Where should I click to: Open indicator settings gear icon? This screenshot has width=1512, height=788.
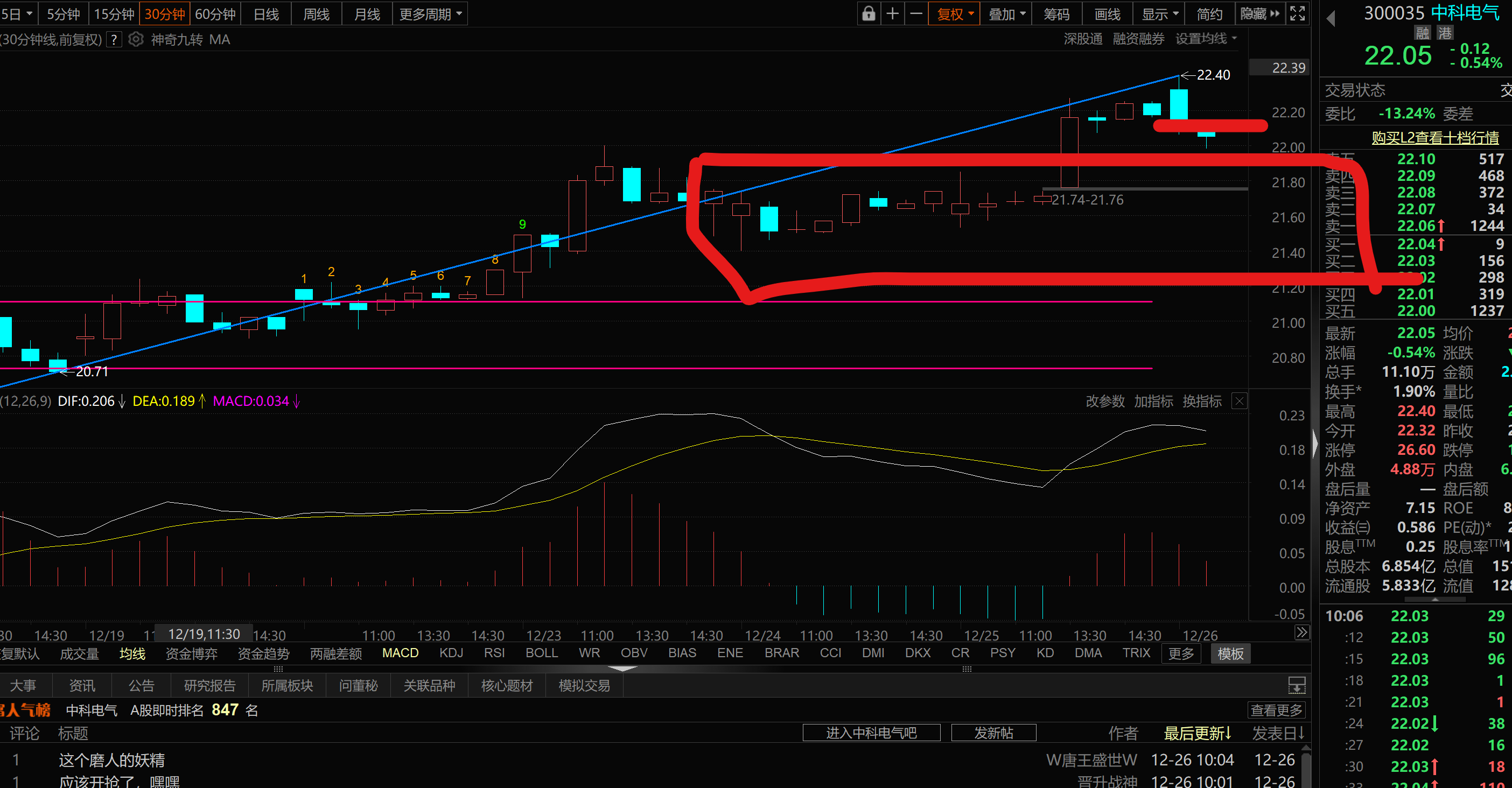(x=136, y=39)
